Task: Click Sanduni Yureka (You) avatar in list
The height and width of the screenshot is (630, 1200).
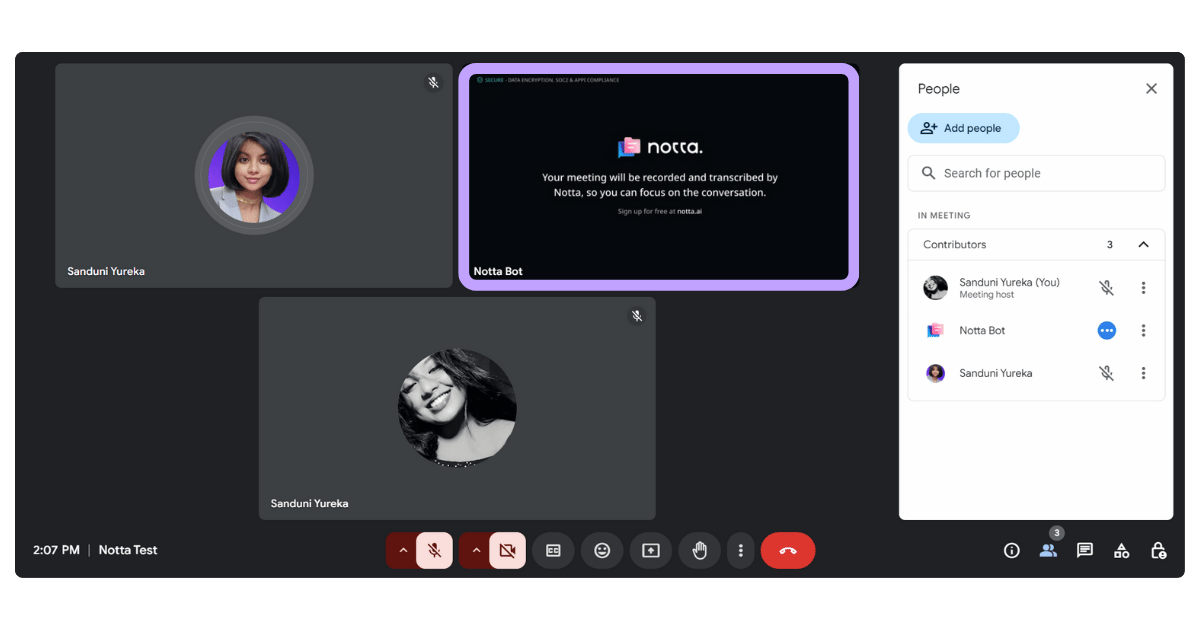Action: [x=935, y=288]
